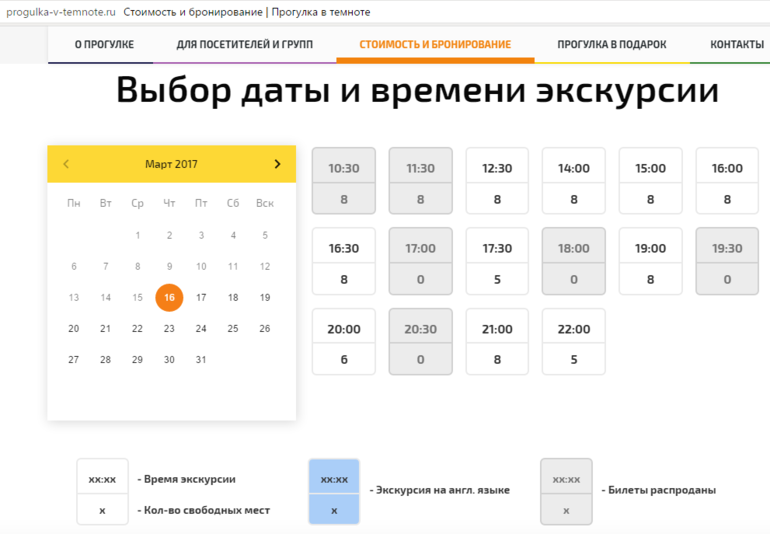Click the «Март 2017» month header
This screenshot has width=770, height=534.
pos(171,164)
